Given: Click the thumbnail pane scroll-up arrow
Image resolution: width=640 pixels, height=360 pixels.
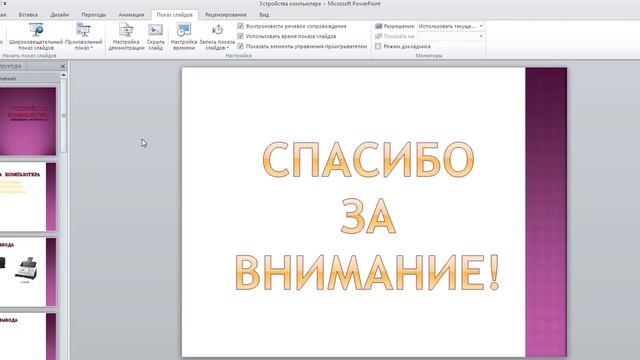Looking at the screenshot, I should [63, 75].
